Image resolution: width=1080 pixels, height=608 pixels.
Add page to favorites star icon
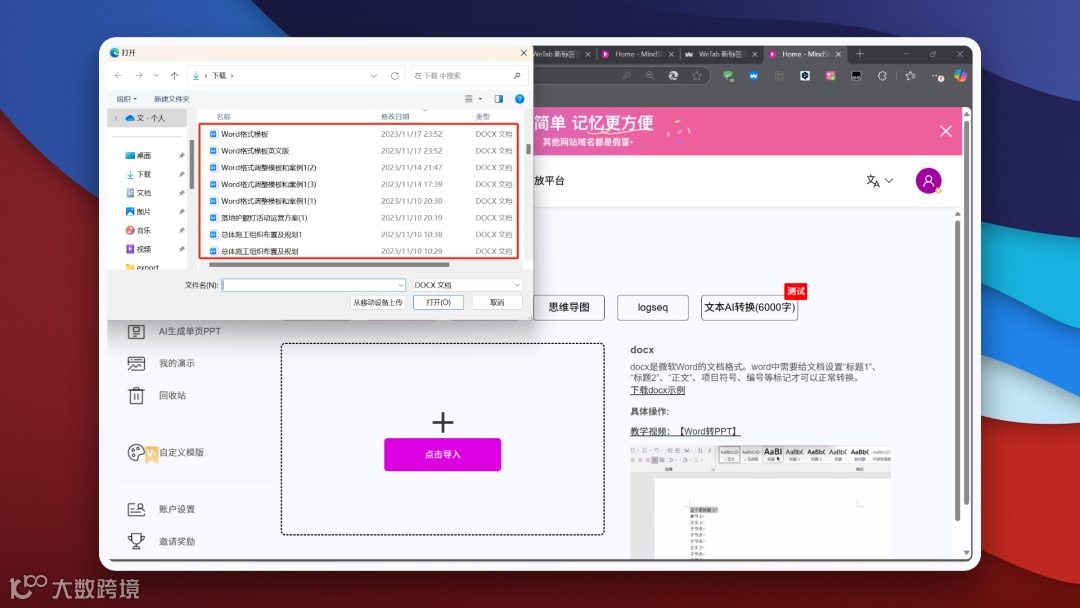(696, 76)
